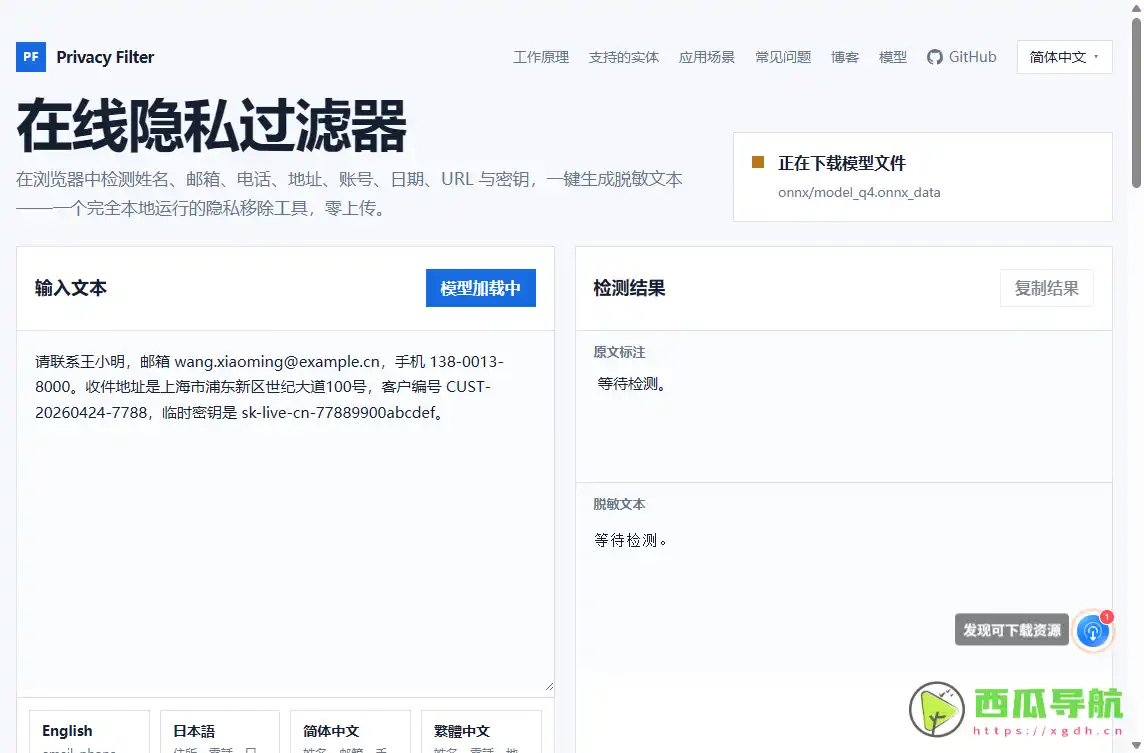Click the PF logo icon
The width and height of the screenshot is (1144, 753).
click(x=31, y=57)
